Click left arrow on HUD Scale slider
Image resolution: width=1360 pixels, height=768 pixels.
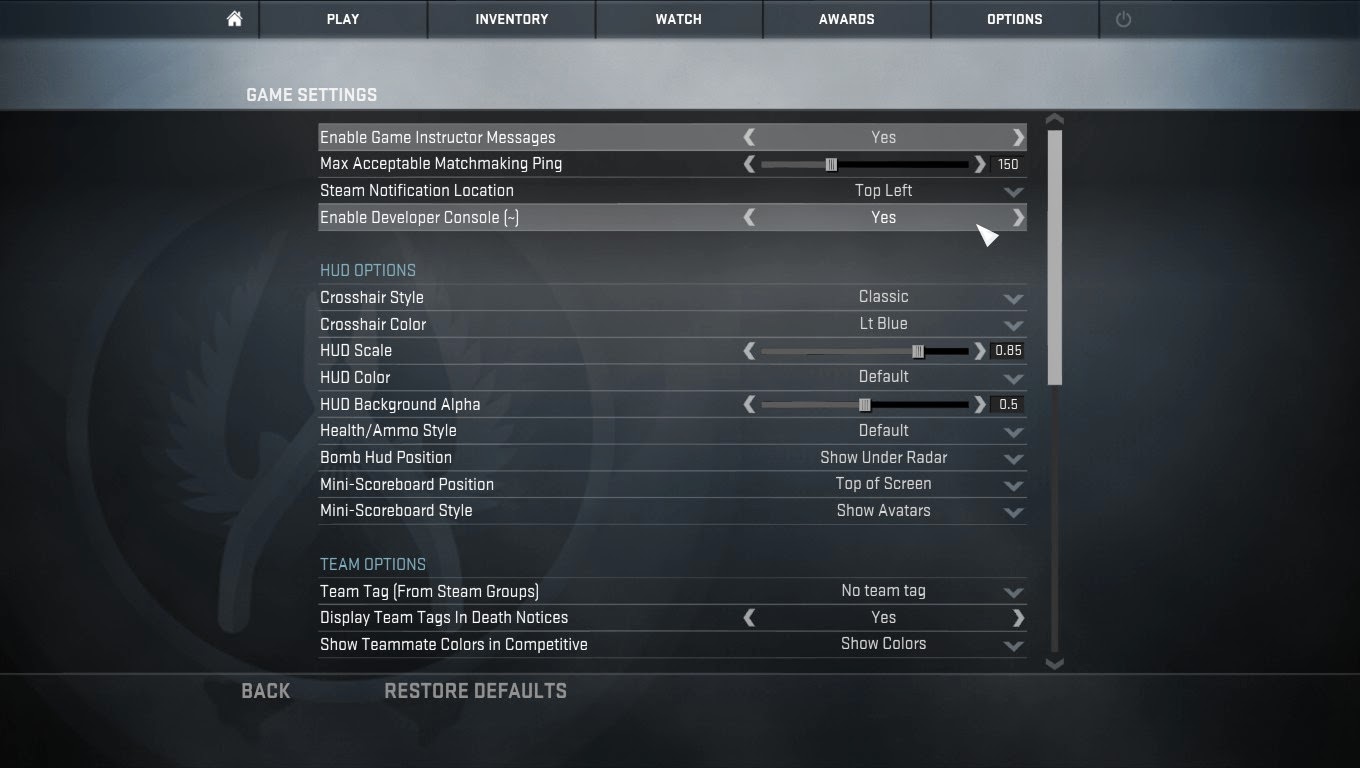click(749, 351)
